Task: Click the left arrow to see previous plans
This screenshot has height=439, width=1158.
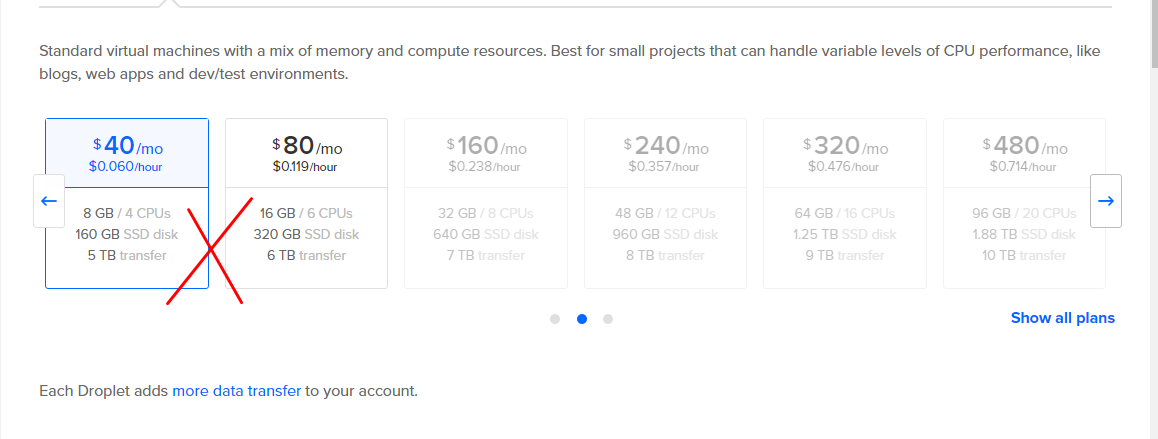Action: tap(49, 201)
